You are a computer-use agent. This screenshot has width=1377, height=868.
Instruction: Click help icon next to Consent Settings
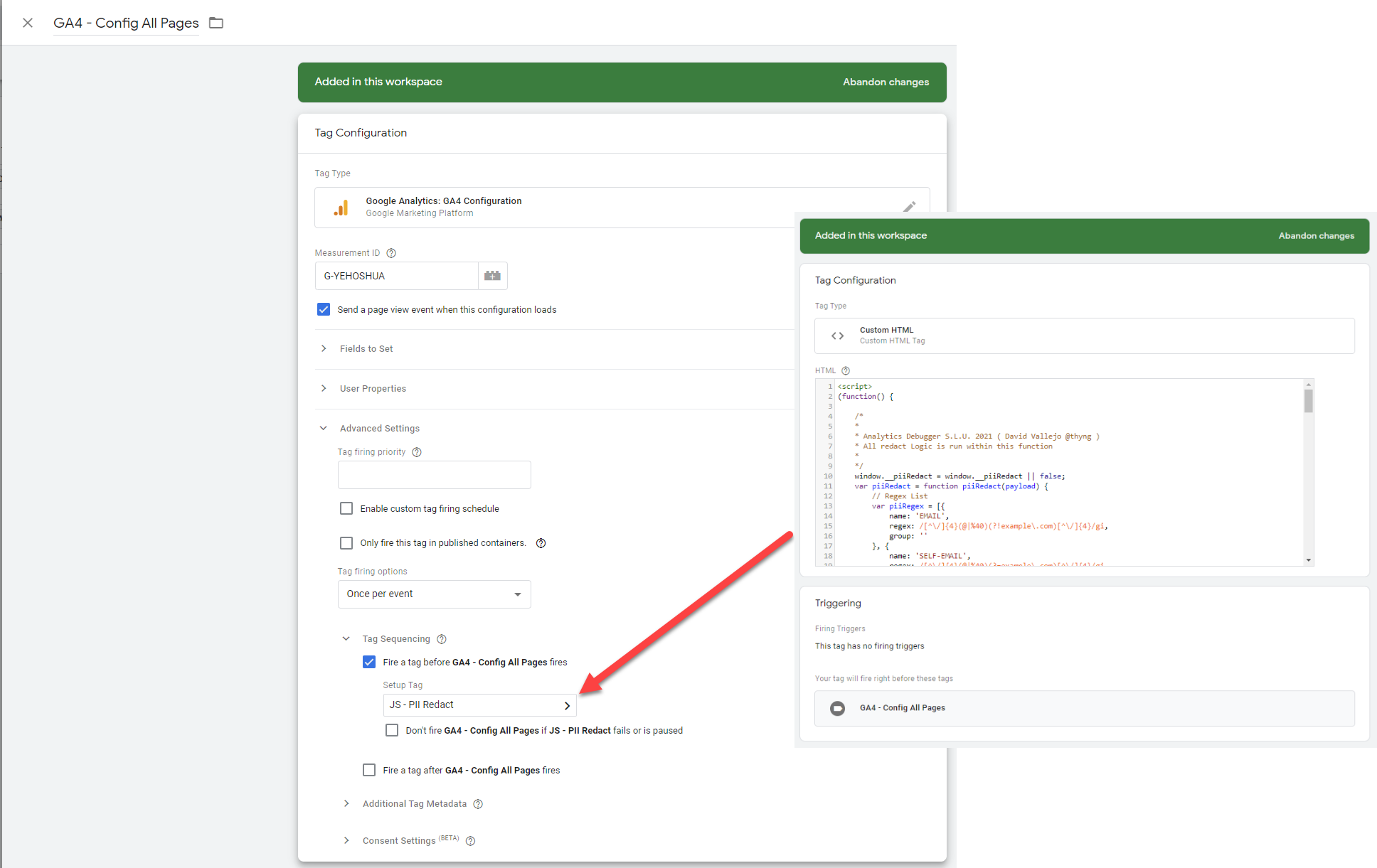(470, 841)
